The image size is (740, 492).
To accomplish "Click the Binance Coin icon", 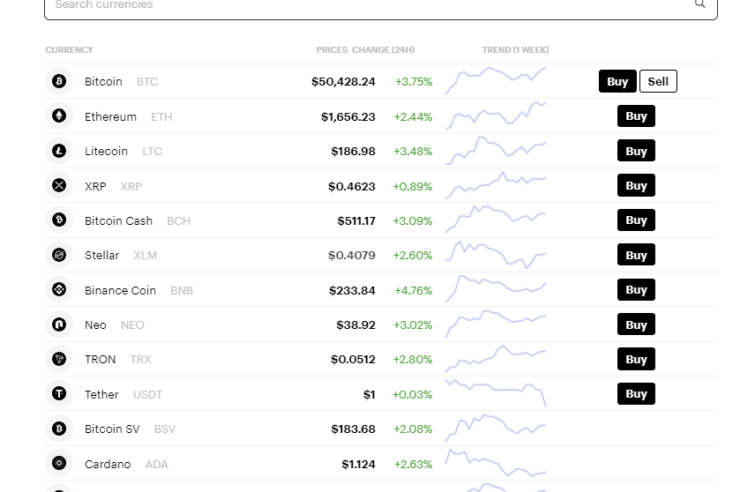I will coord(59,290).
